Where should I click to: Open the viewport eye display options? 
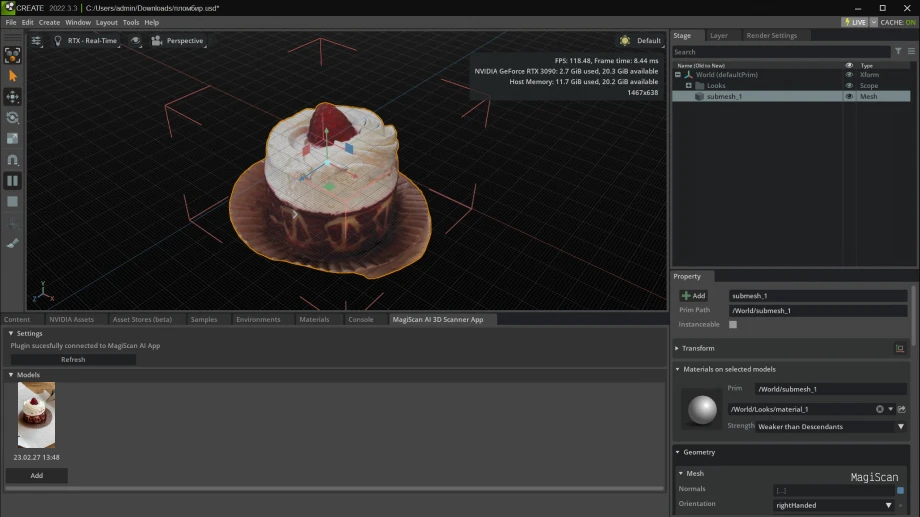[136, 40]
